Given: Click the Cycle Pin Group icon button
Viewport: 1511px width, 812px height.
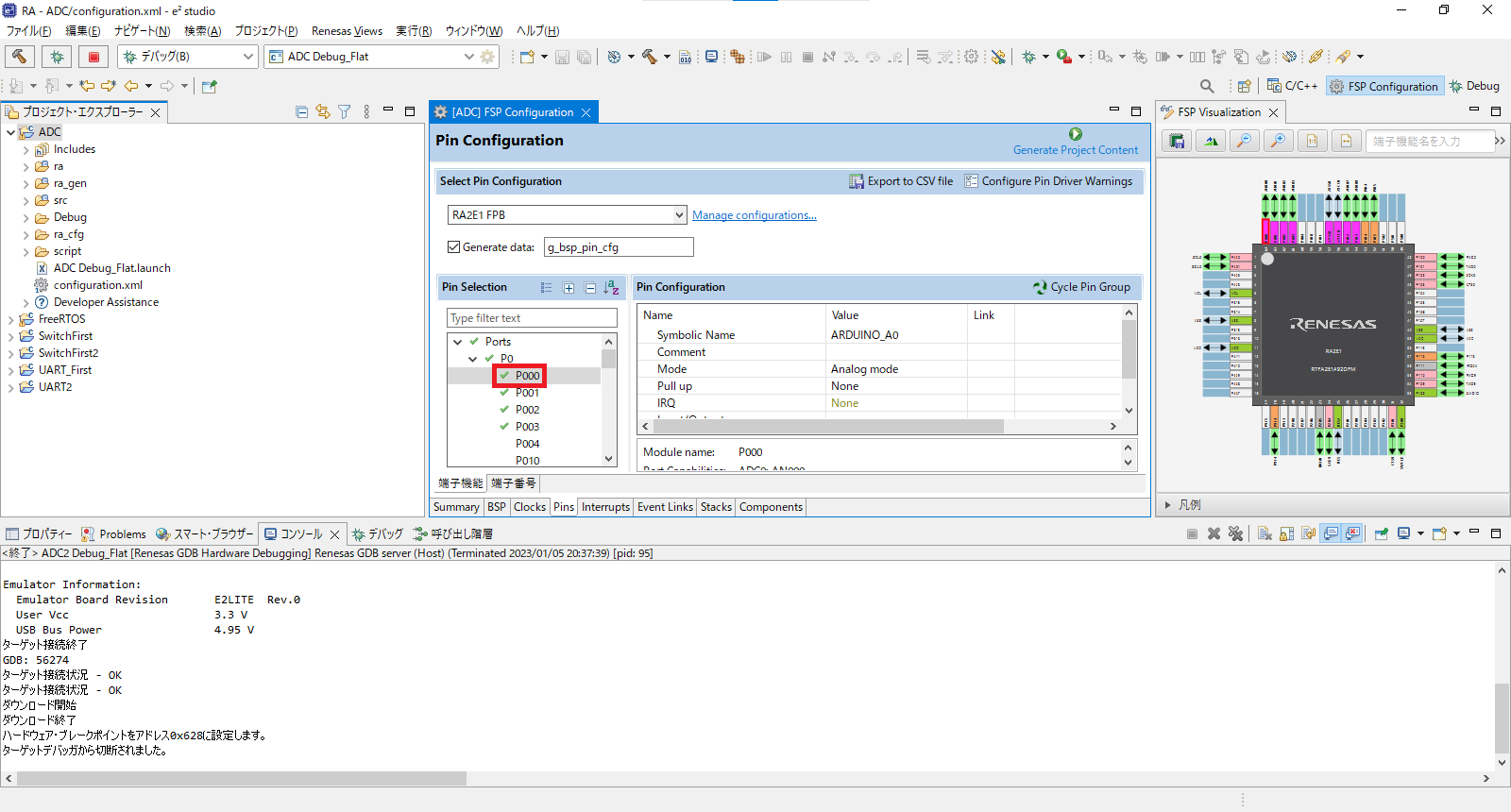Looking at the screenshot, I should tap(1040, 287).
